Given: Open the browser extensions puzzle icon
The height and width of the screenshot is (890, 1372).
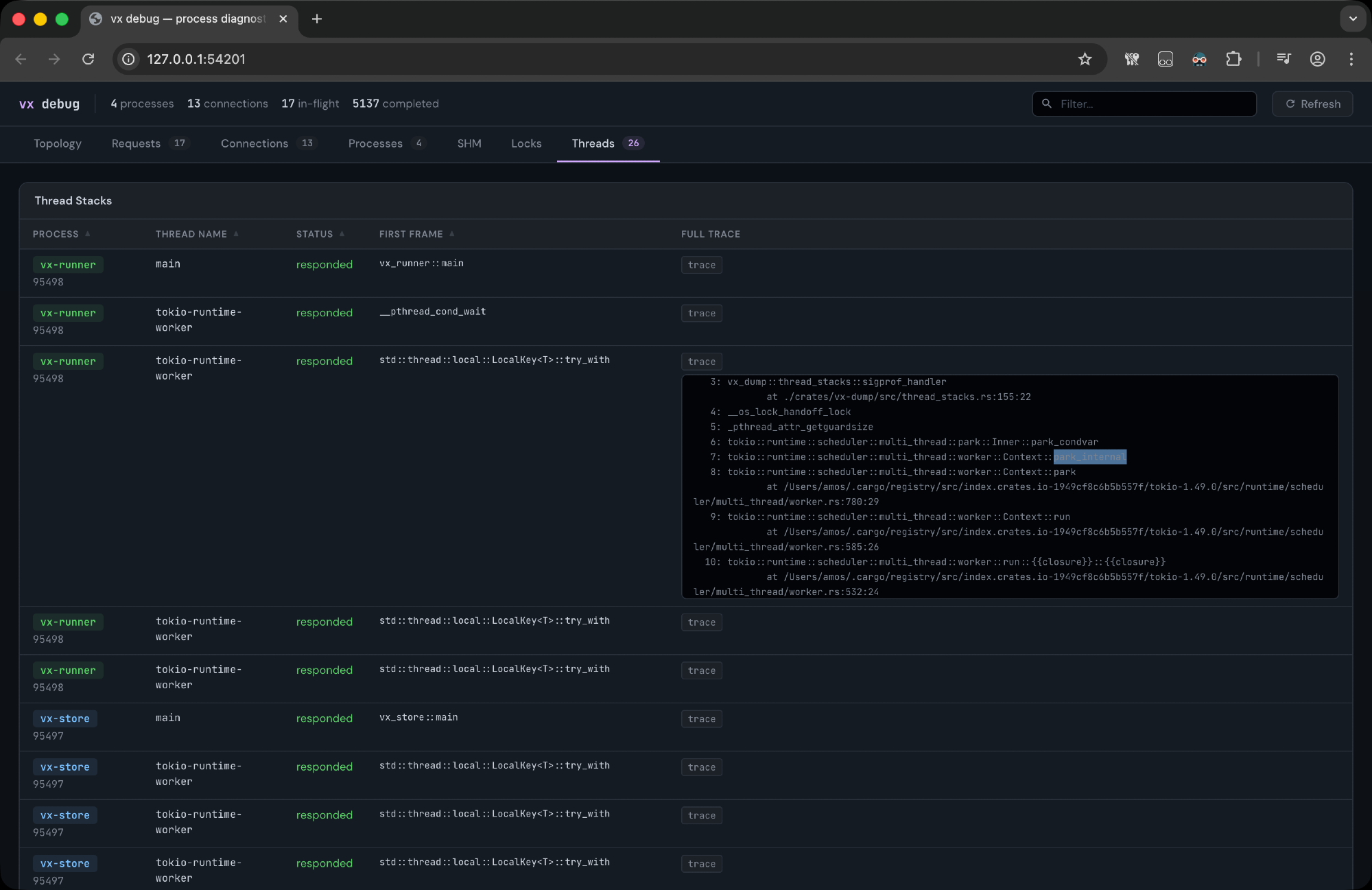Looking at the screenshot, I should 1233,59.
